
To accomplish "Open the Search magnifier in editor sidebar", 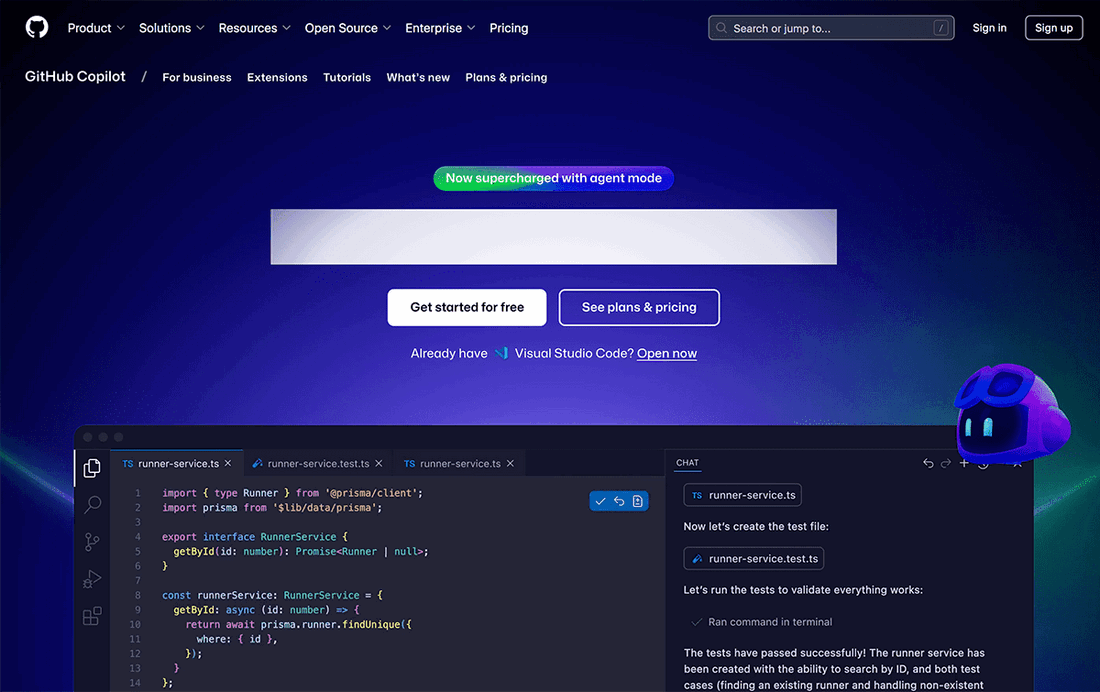I will point(92,505).
